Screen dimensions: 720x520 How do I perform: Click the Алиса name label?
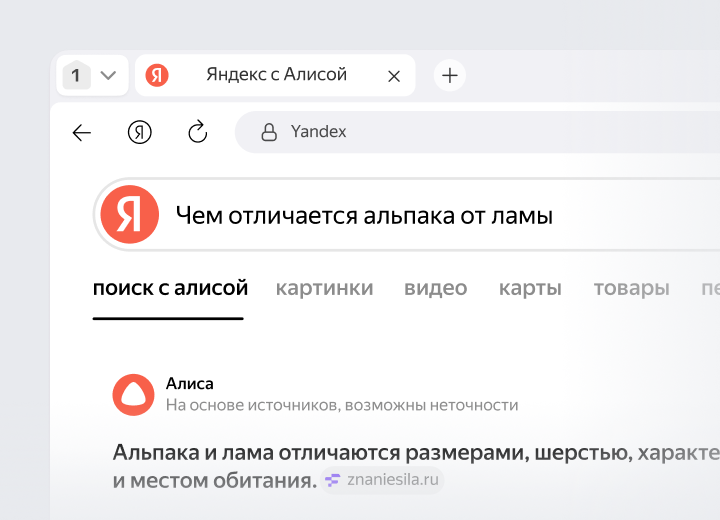point(190,384)
